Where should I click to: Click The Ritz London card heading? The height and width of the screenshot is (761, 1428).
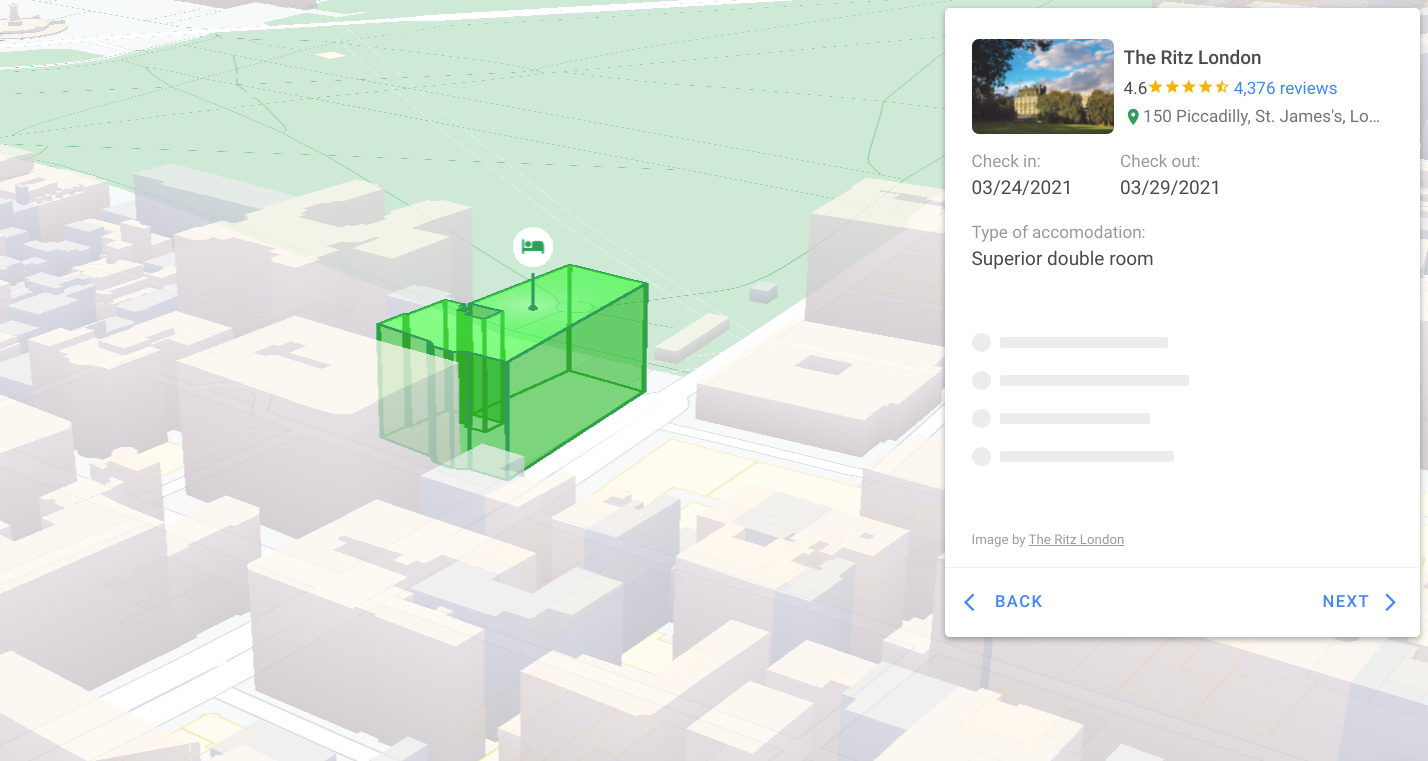1192,58
